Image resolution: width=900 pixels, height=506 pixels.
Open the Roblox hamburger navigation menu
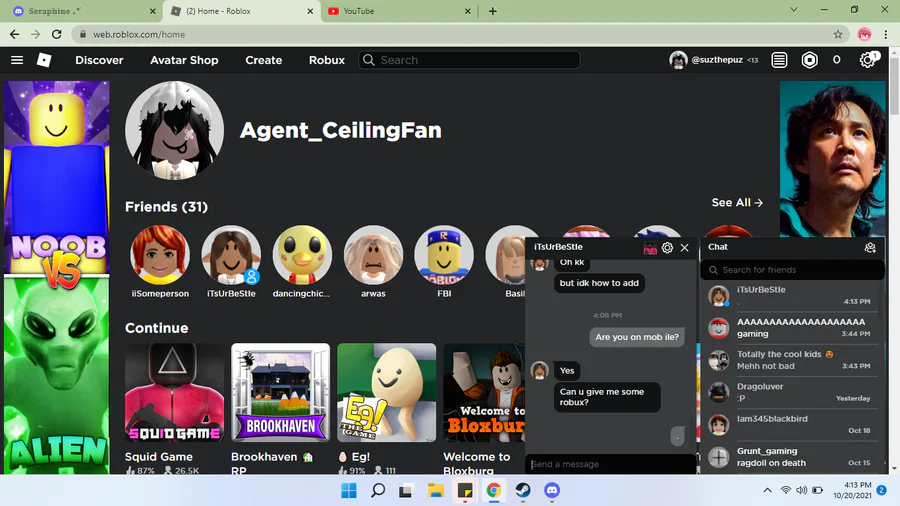pos(17,60)
